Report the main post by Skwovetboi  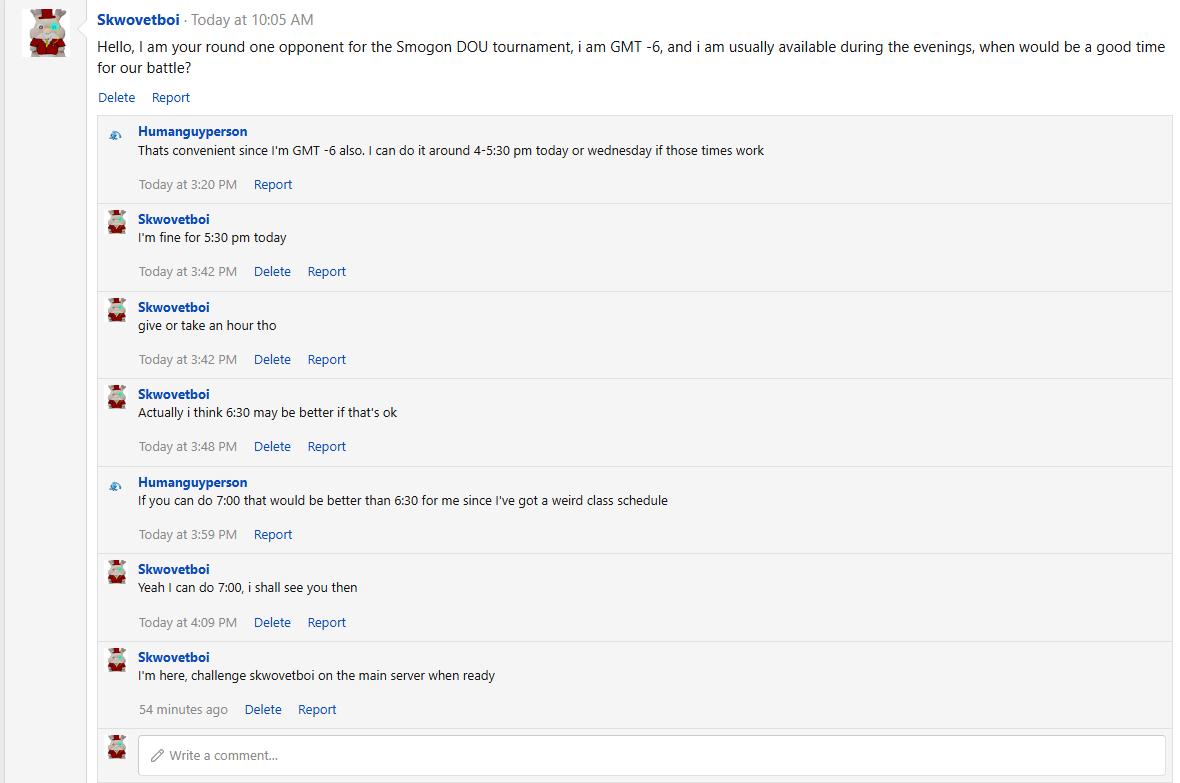click(171, 98)
